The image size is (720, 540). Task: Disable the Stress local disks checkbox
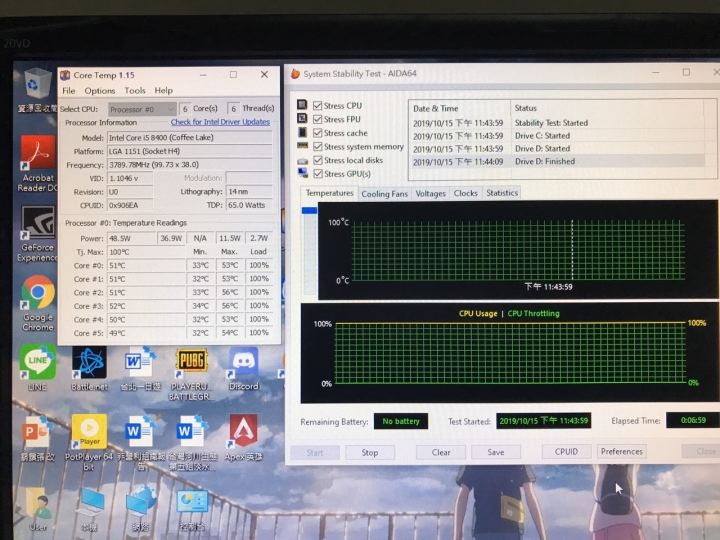(317, 160)
